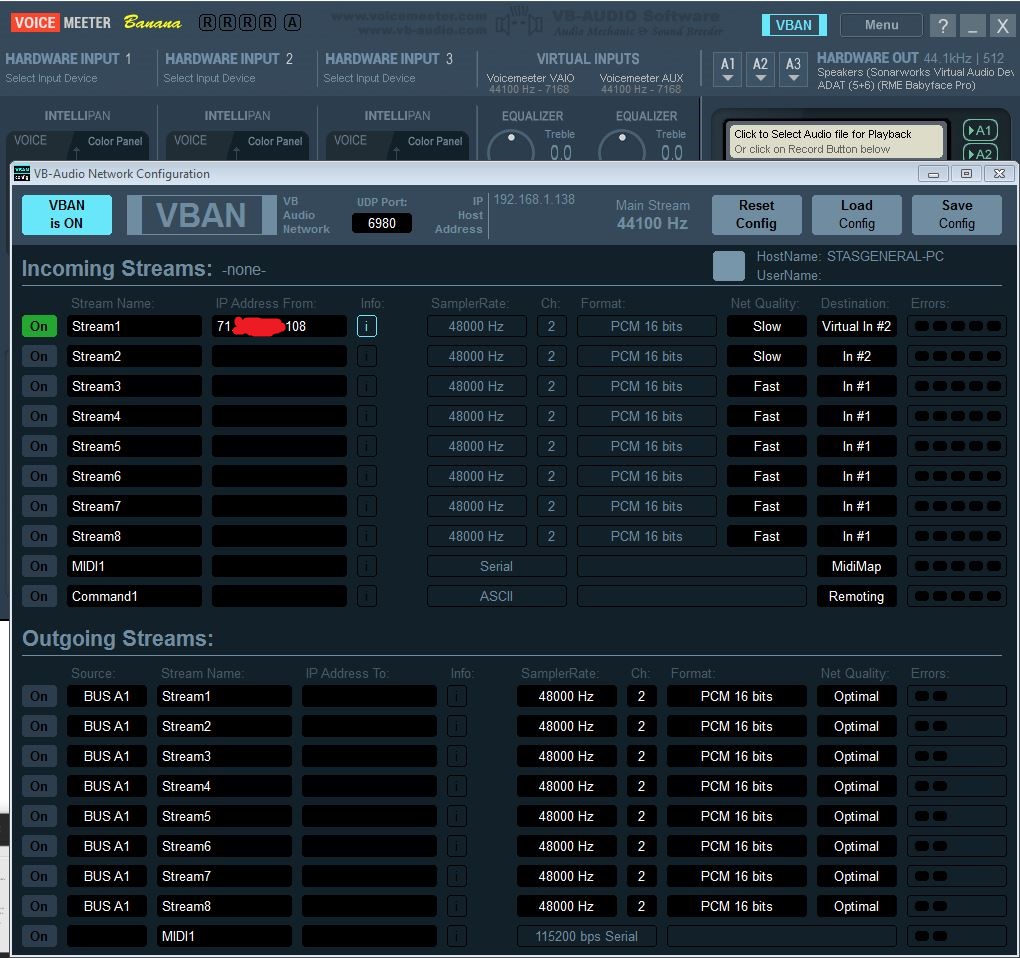The width and height of the screenshot is (1020, 958).
Task: Change Stream1 net quality Slow
Action: pos(766,326)
